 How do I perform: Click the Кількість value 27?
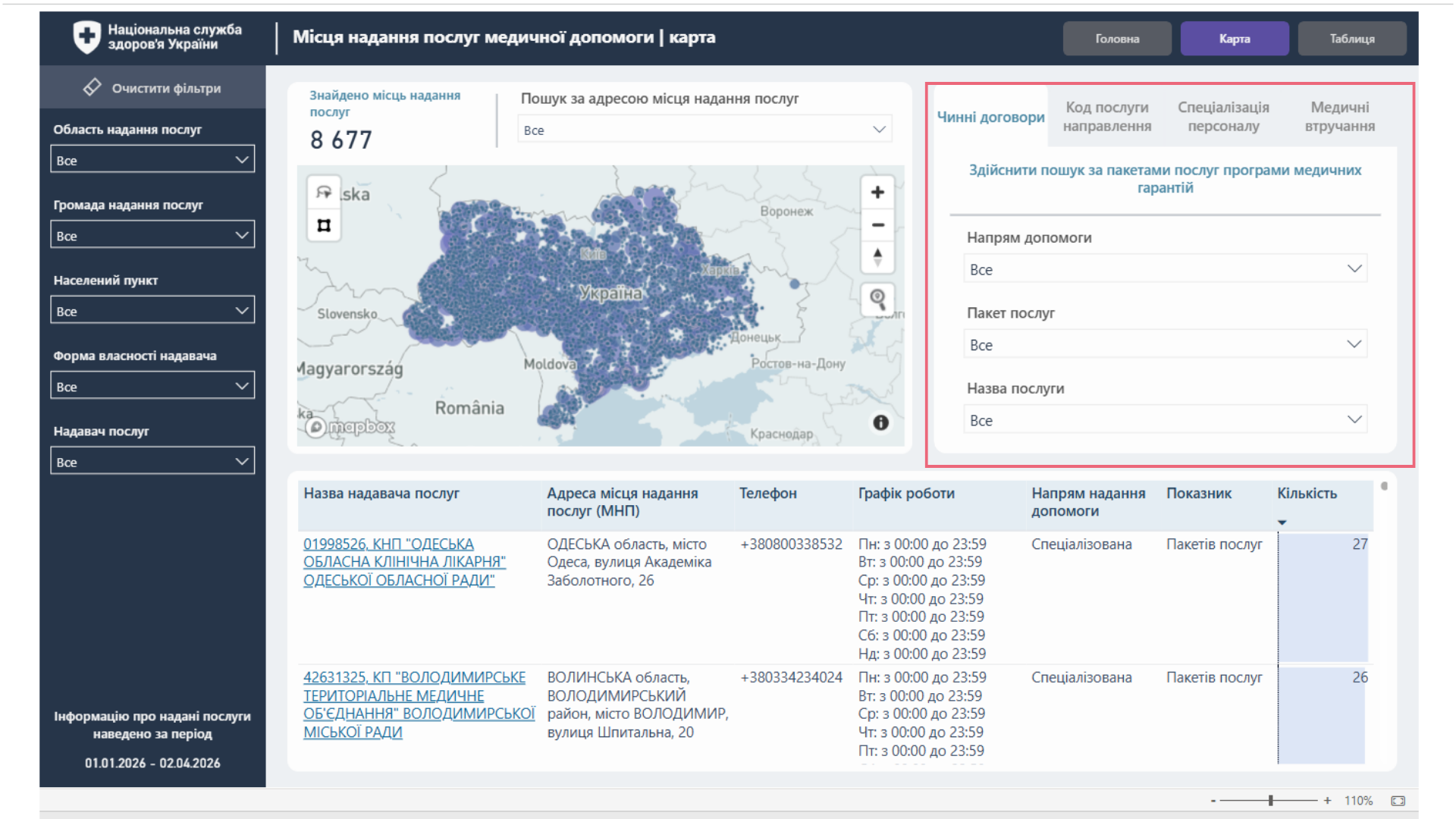(x=1360, y=544)
